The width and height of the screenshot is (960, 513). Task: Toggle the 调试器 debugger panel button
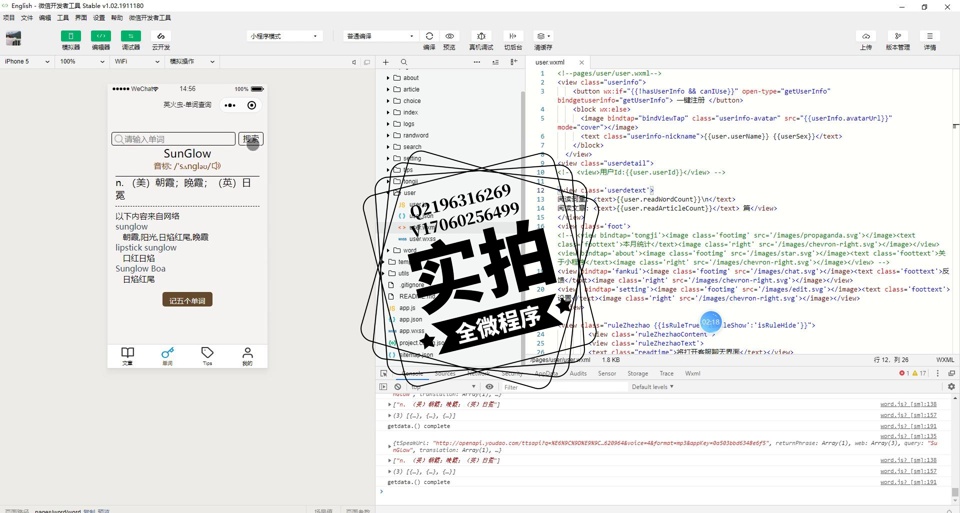(x=131, y=36)
